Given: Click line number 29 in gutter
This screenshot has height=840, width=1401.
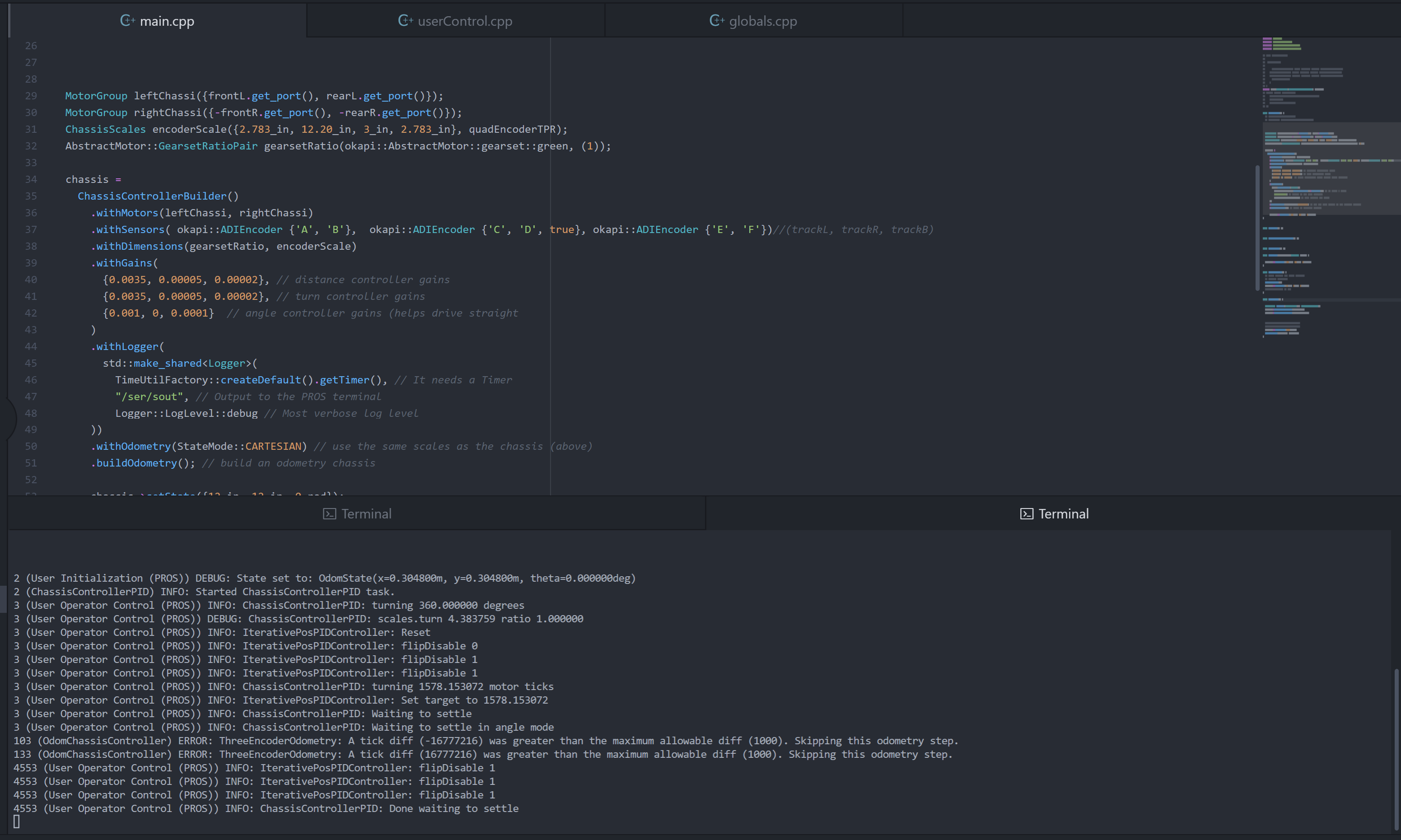Looking at the screenshot, I should 31,96.
